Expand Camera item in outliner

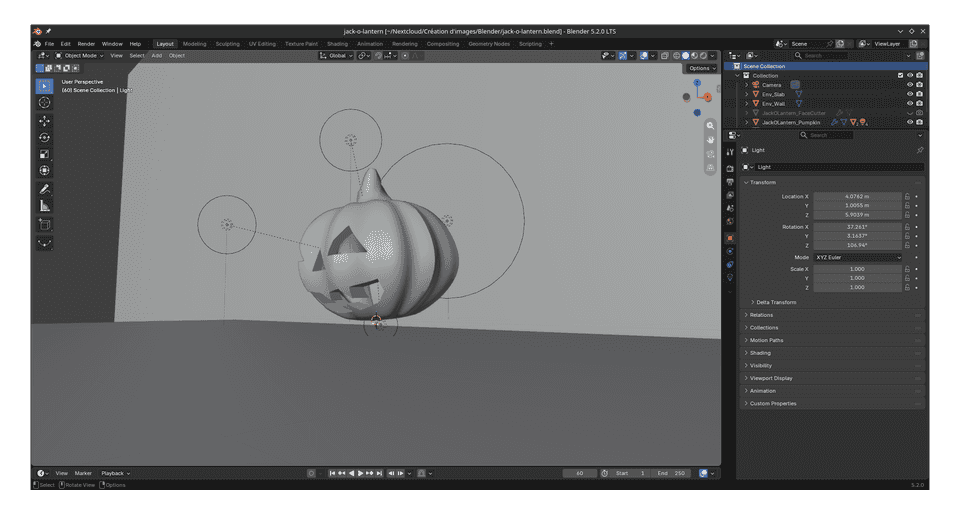tap(747, 85)
